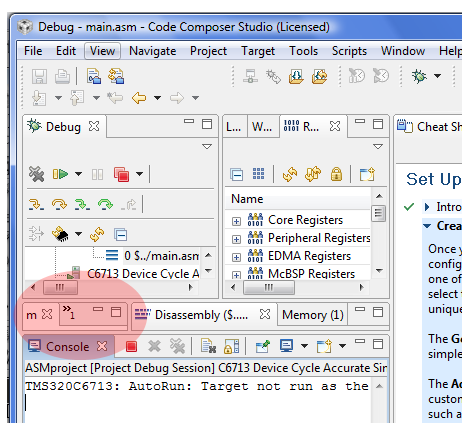Viewport: 468px width, 432px height.
Task: Open the Debug view menu triangle
Action: point(207,146)
